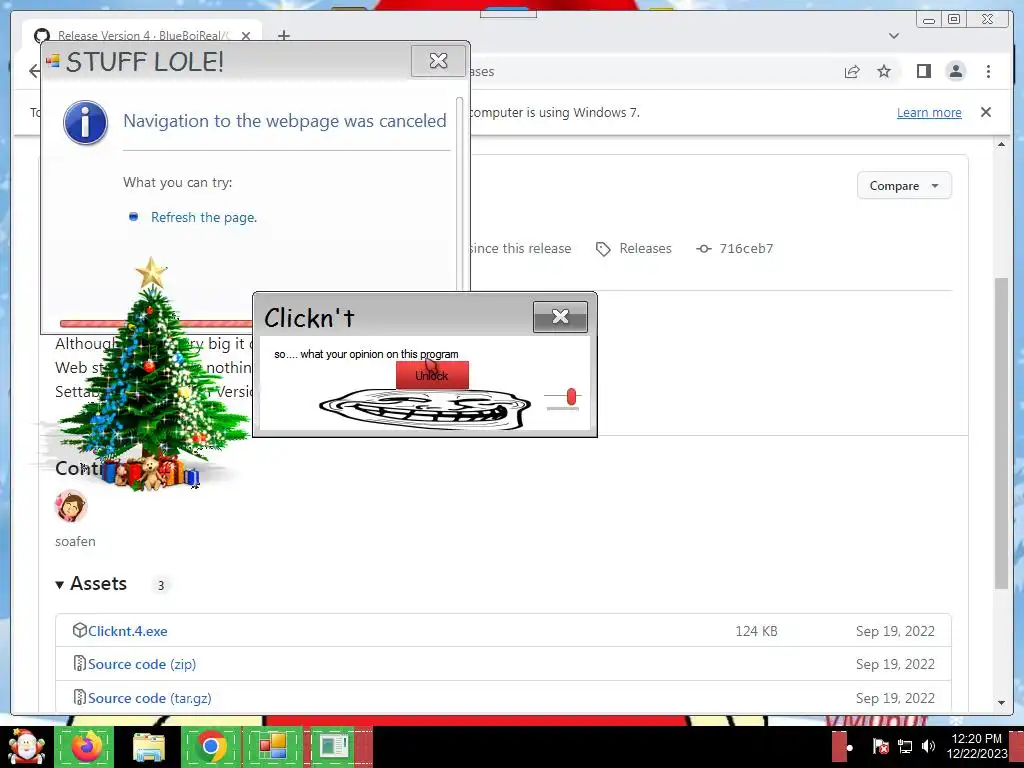Download Source code (zip)
This screenshot has width=1024, height=768.
[x=142, y=664]
